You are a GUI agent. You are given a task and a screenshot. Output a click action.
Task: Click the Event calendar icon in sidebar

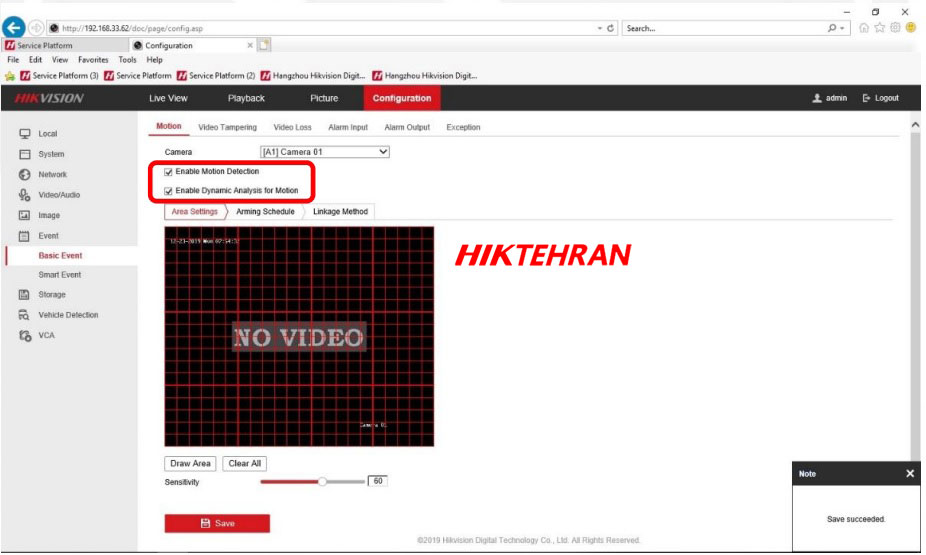click(24, 236)
